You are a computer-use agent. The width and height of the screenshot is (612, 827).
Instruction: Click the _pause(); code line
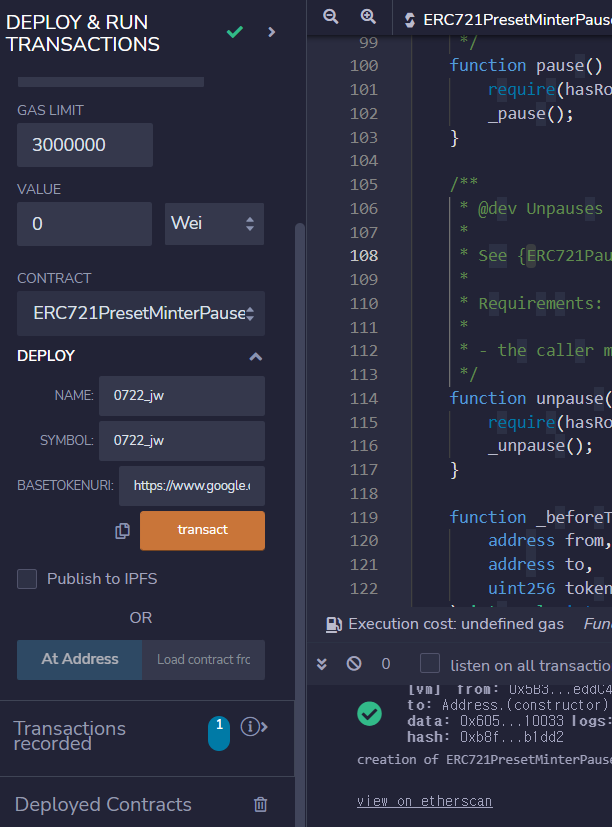[x=531, y=113]
